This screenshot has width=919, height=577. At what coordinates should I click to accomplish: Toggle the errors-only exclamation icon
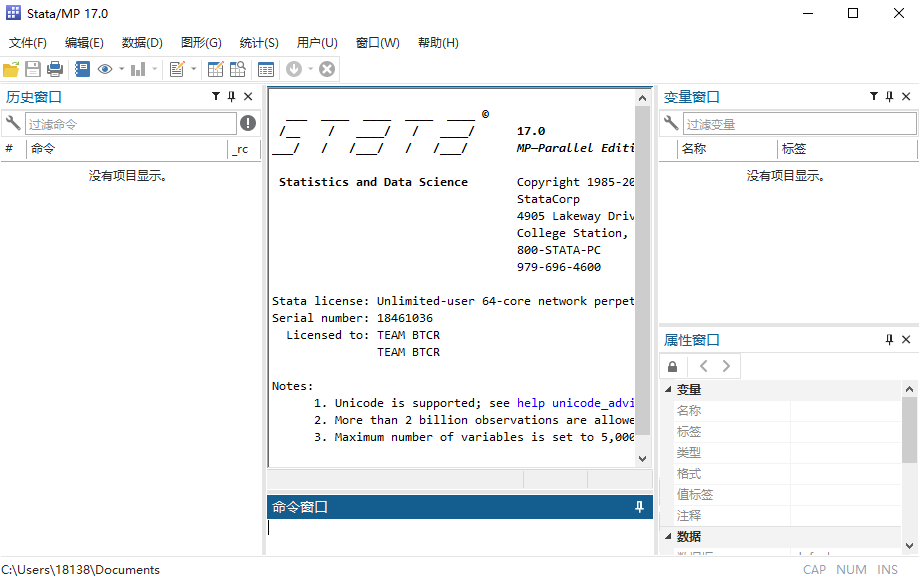click(248, 123)
